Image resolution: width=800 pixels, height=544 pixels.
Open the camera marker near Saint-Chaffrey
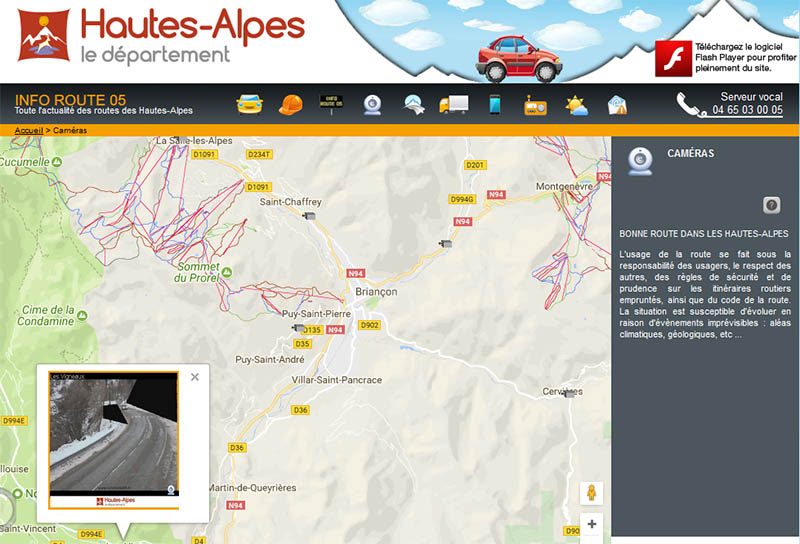pos(308,216)
